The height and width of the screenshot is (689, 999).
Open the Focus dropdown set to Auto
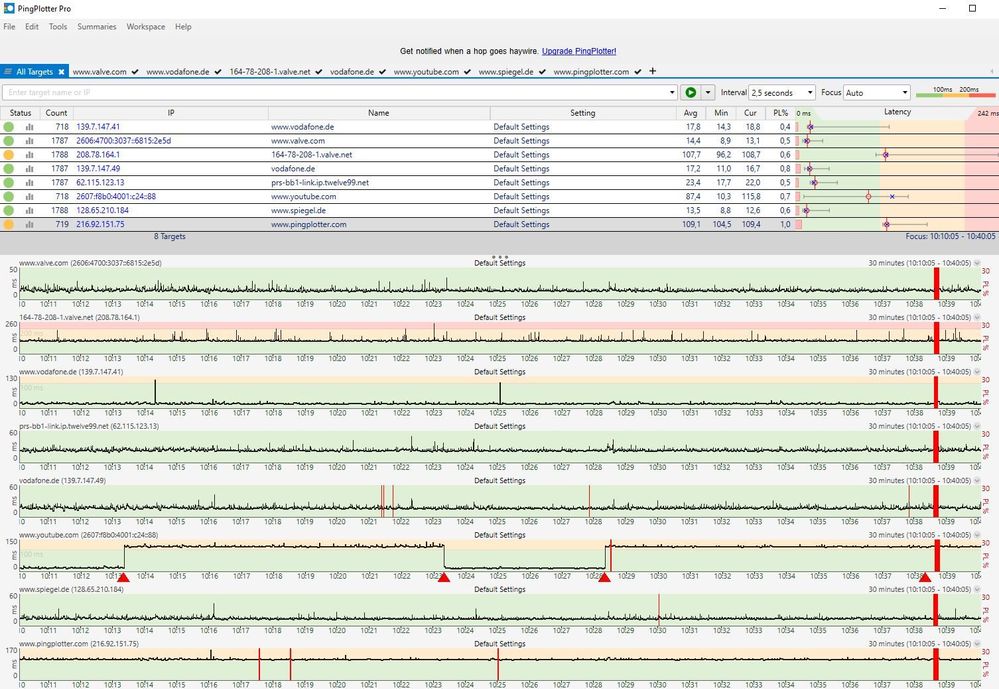click(876, 92)
